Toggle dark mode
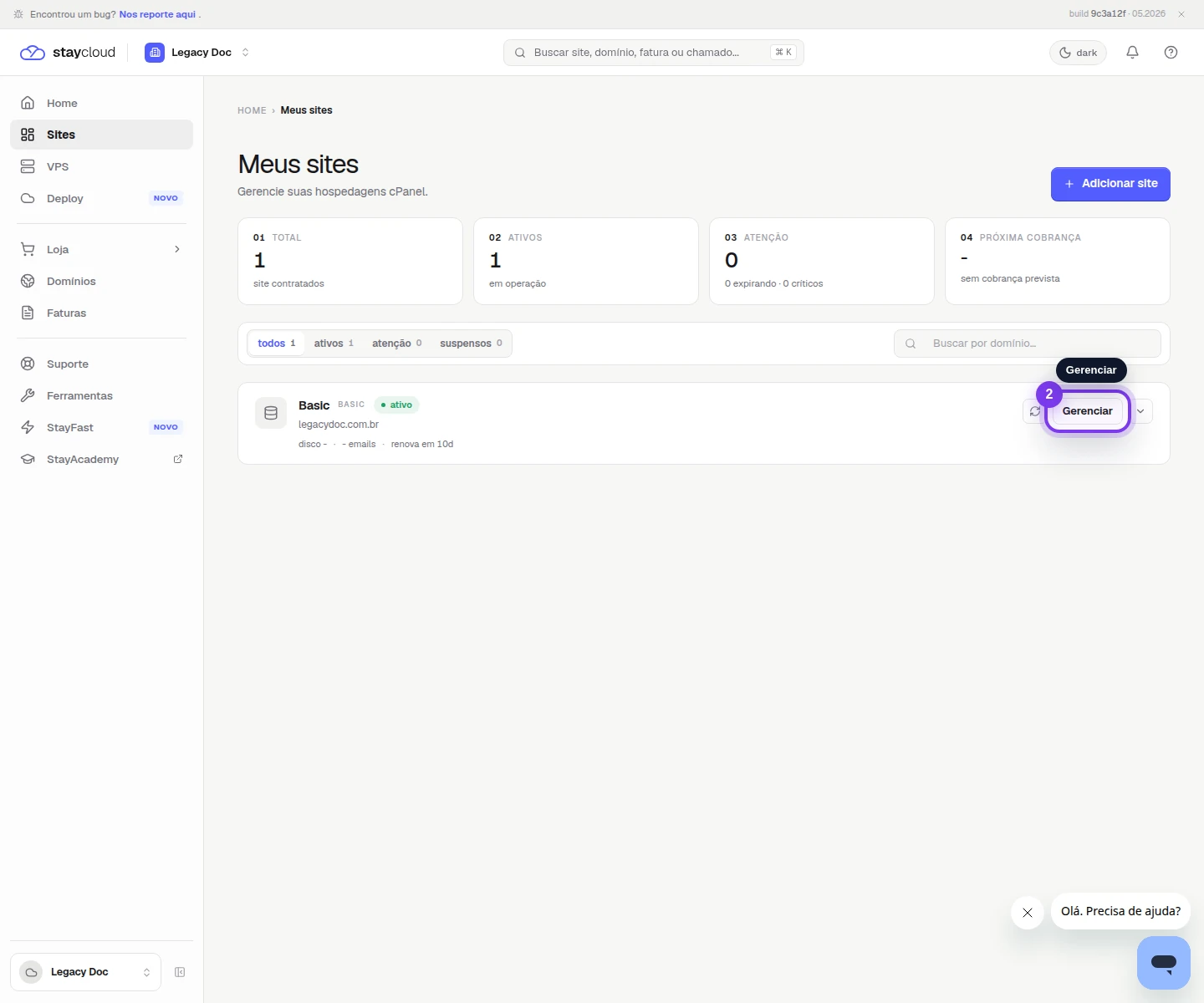Screen dimensions: 1204x1003 pos(1078,53)
